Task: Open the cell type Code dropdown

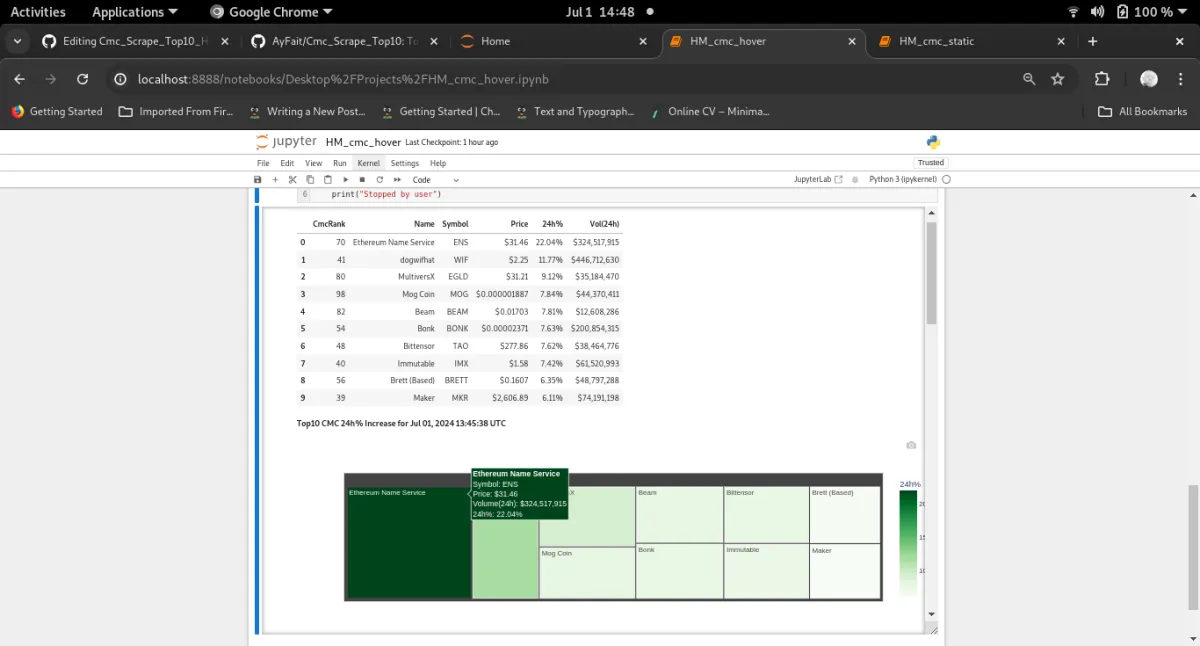Action: point(436,180)
